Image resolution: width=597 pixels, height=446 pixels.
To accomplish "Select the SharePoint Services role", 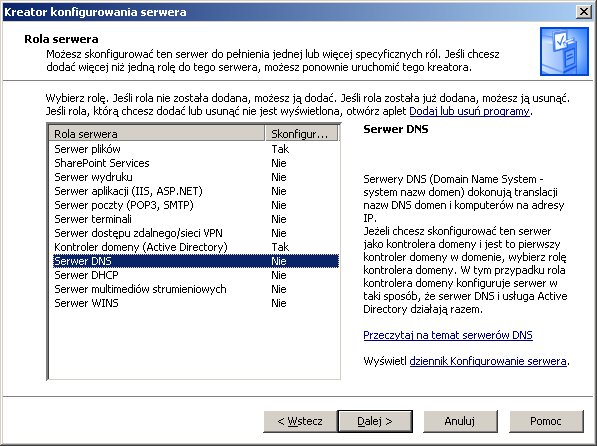I will (x=194, y=163).
